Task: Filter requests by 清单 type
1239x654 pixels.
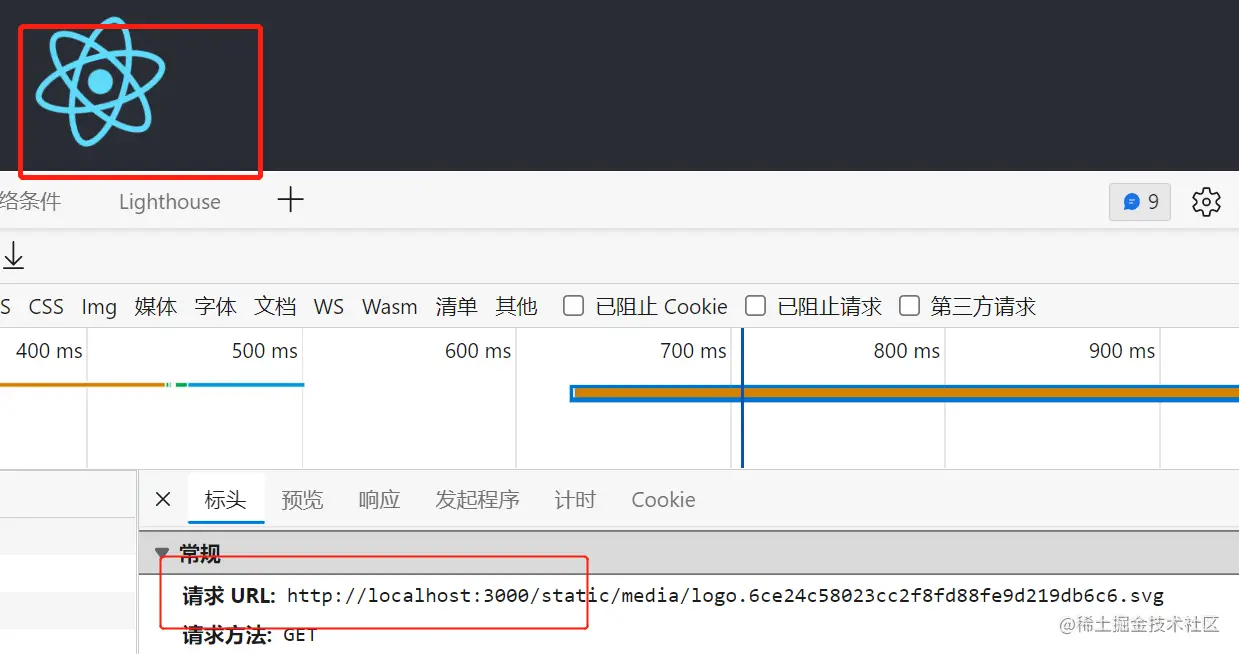Action: [456, 307]
